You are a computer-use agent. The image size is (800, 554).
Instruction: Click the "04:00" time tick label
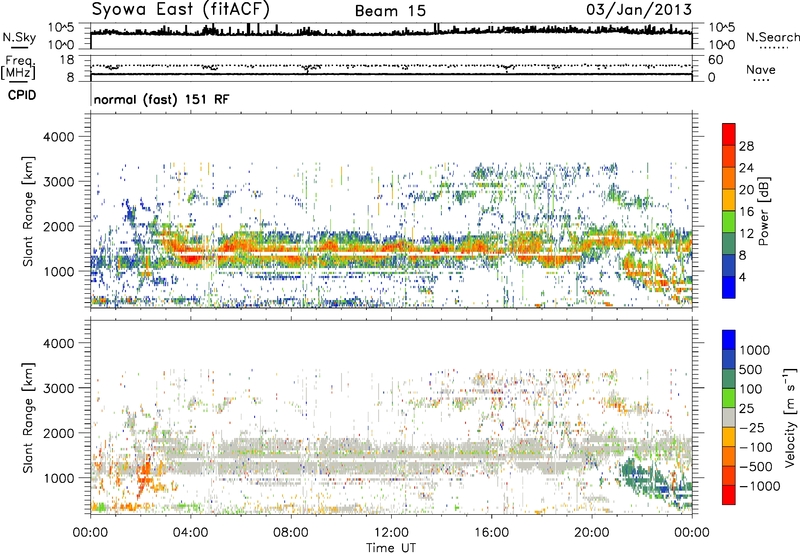coord(190,532)
